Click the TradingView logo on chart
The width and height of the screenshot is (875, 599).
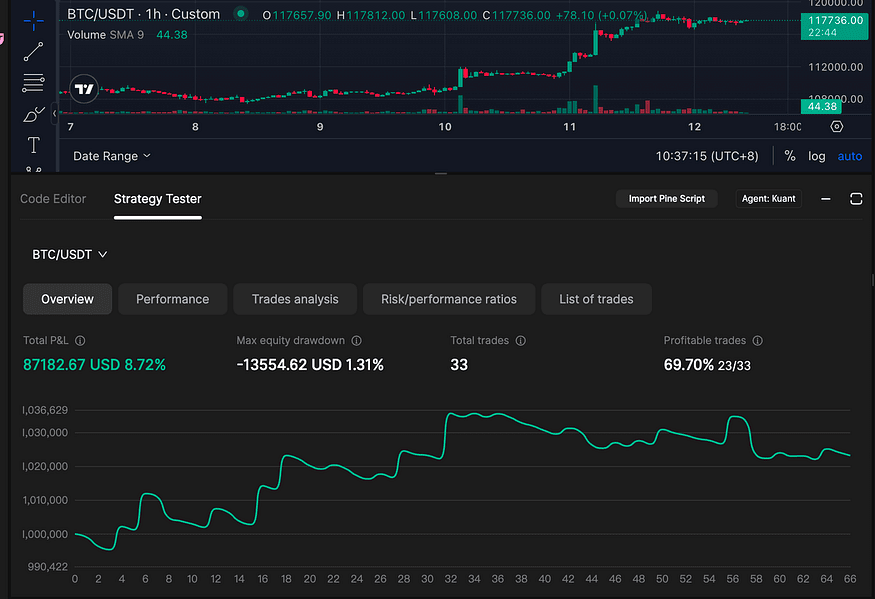pos(85,90)
